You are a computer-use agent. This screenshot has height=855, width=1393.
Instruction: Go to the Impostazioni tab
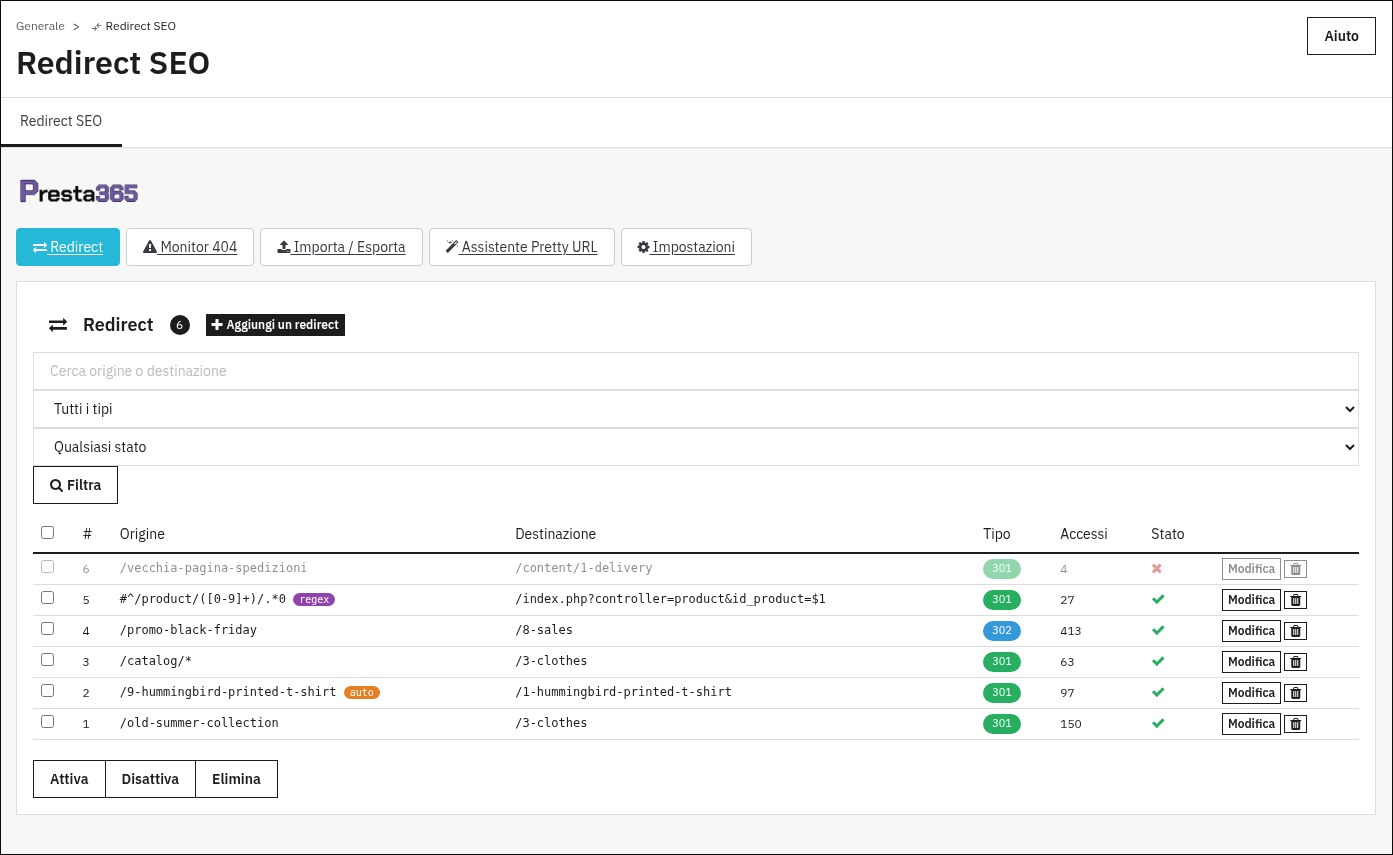click(x=686, y=247)
